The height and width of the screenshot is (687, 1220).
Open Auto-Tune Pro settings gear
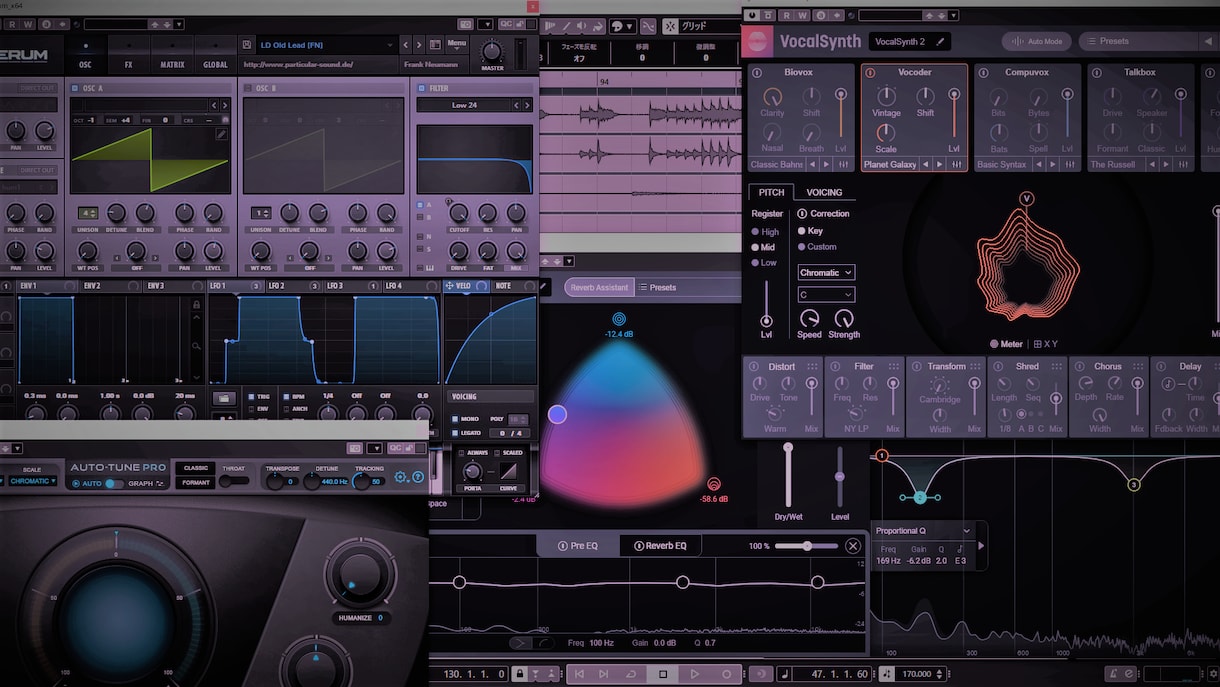click(401, 477)
